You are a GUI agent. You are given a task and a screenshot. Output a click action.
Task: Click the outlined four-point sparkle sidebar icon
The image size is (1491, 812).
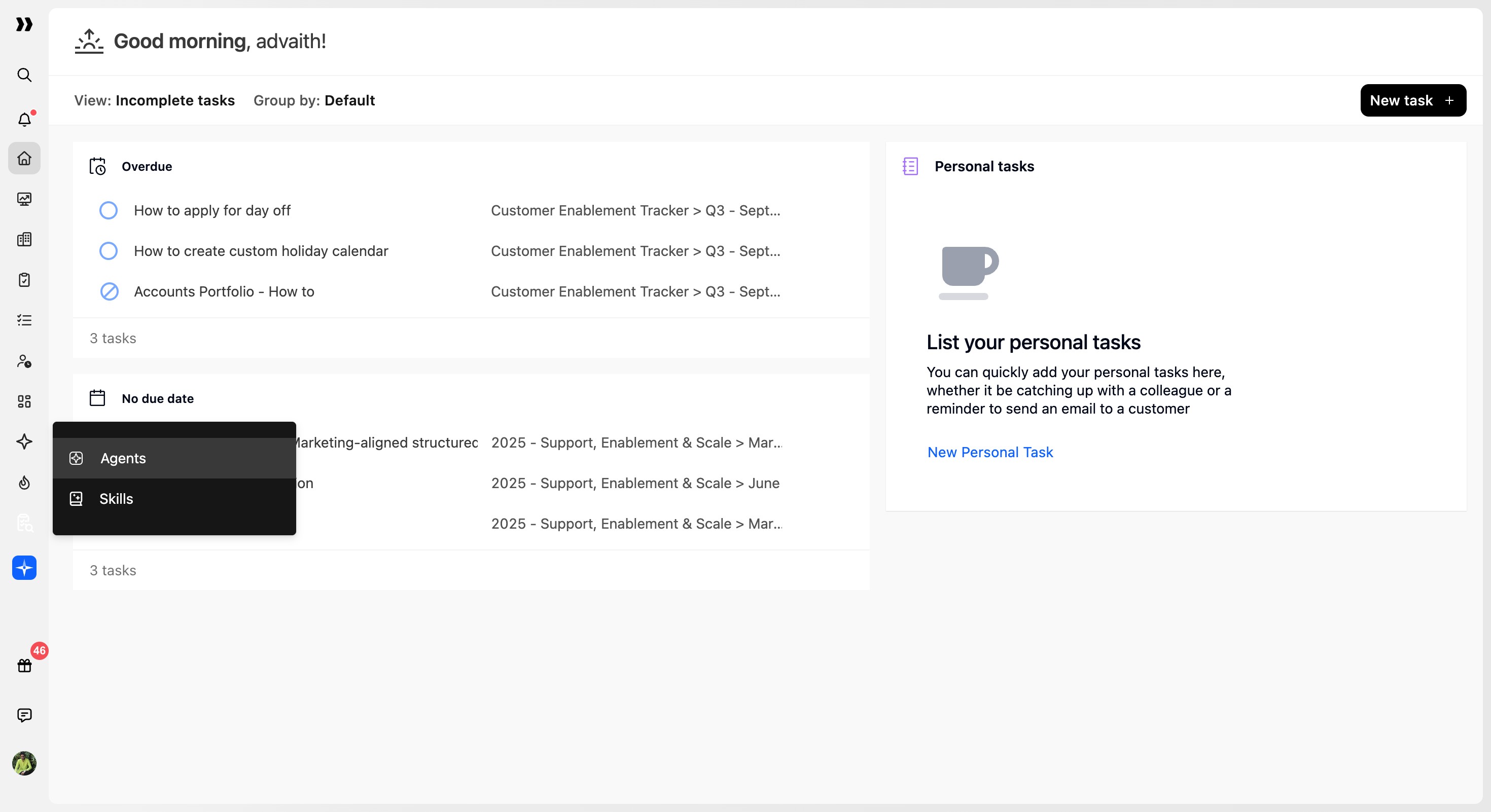24,442
